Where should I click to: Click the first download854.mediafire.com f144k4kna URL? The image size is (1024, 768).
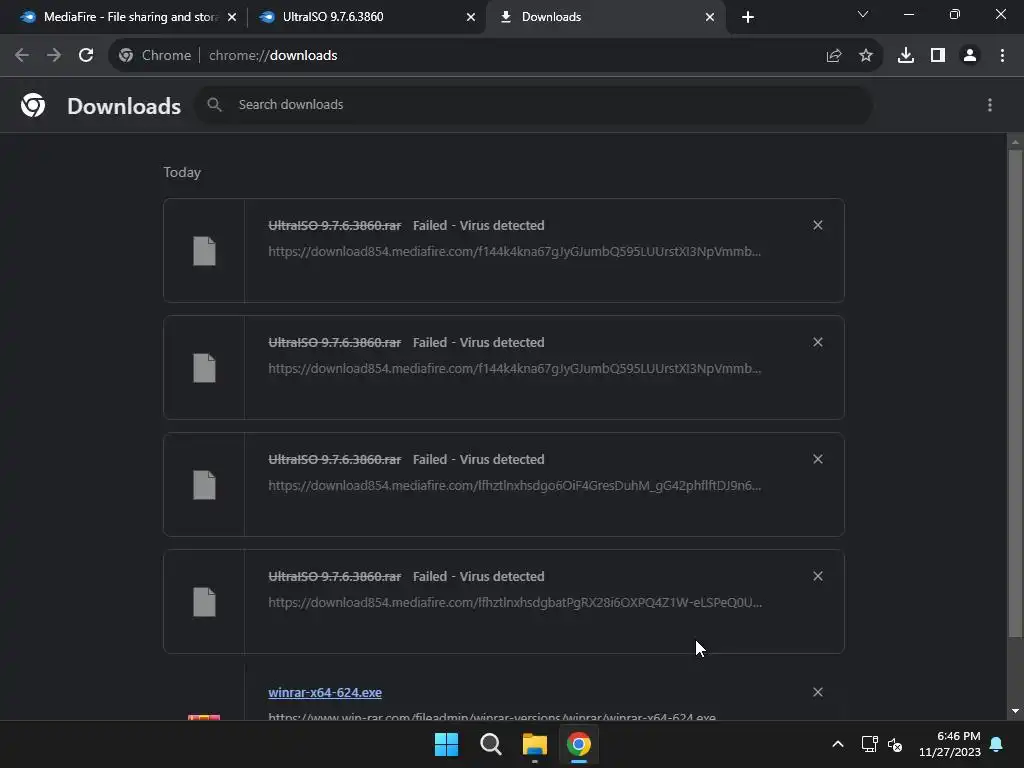(515, 251)
